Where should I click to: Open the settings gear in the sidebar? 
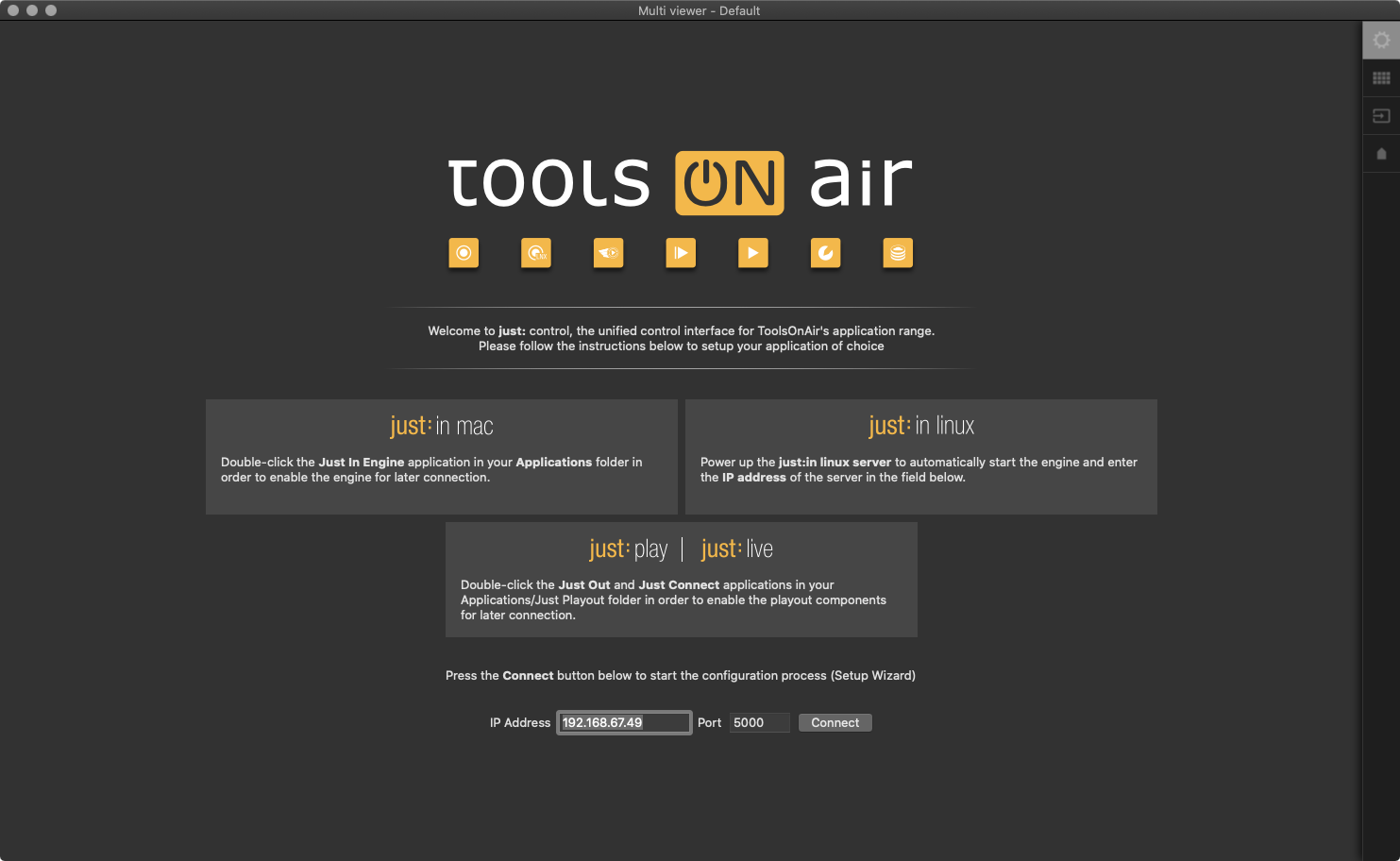1381,41
